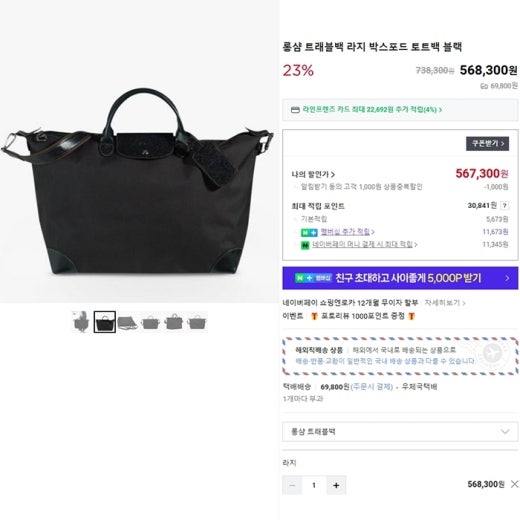Viewport: 520px width, 520px height.
Task: Click the main black Longchamp bag image
Action: 138,182
